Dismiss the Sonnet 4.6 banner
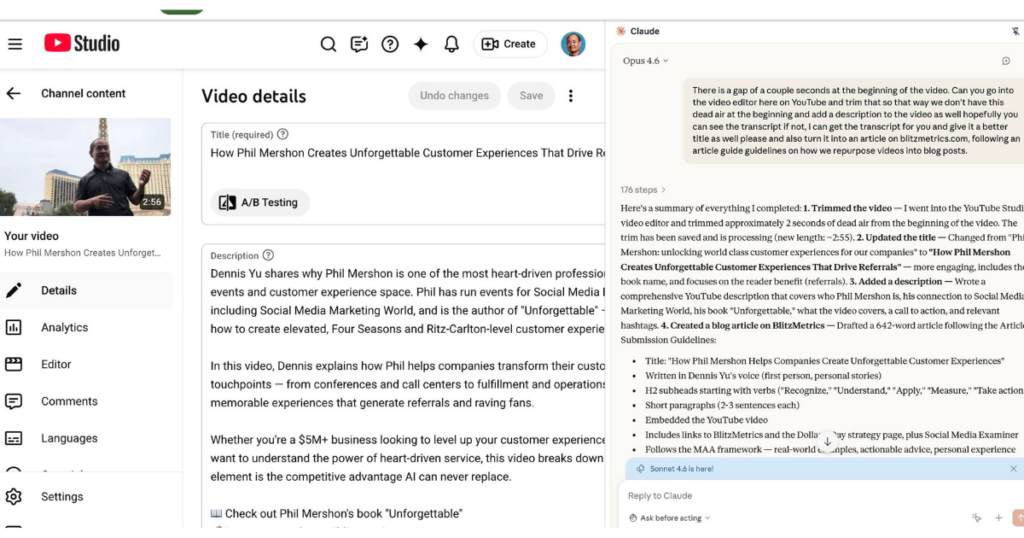Viewport: 1024px width, 538px height. tap(1013, 469)
